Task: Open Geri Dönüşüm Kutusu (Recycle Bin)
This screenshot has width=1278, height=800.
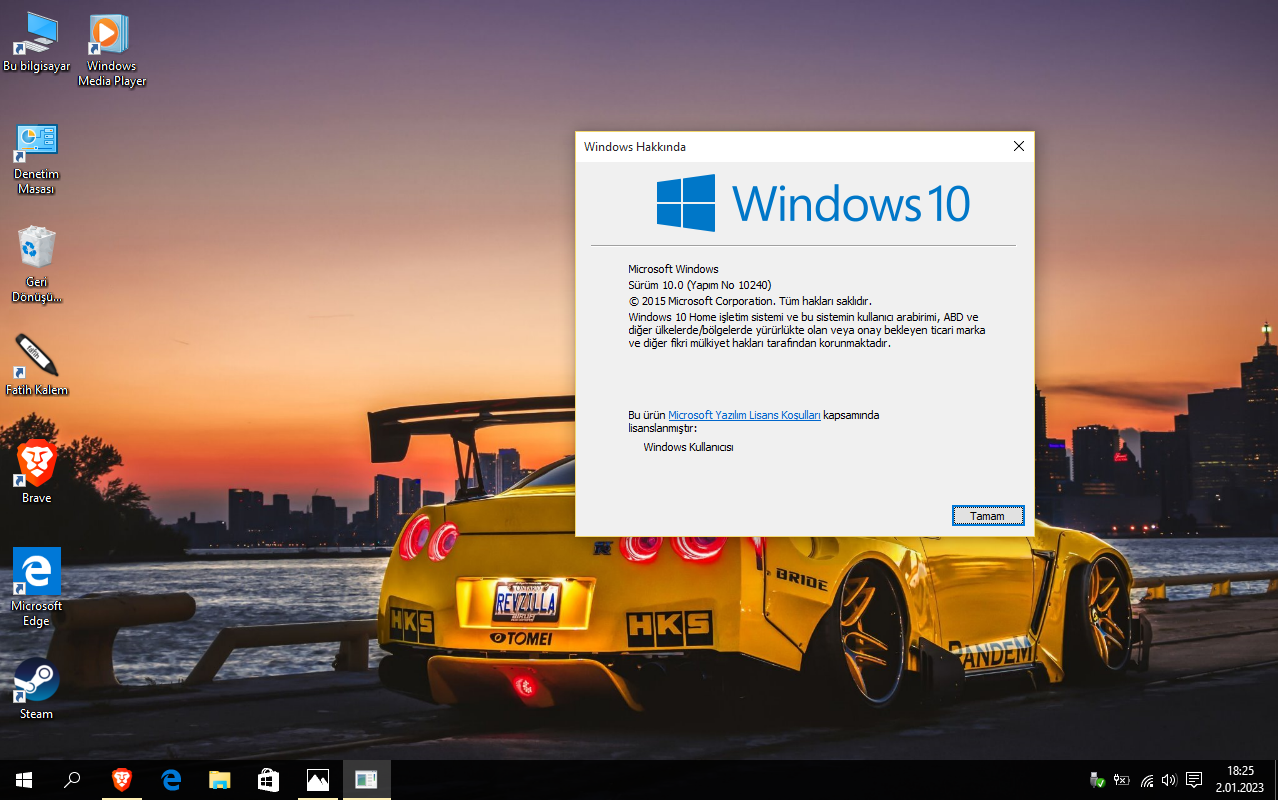Action: [x=36, y=245]
